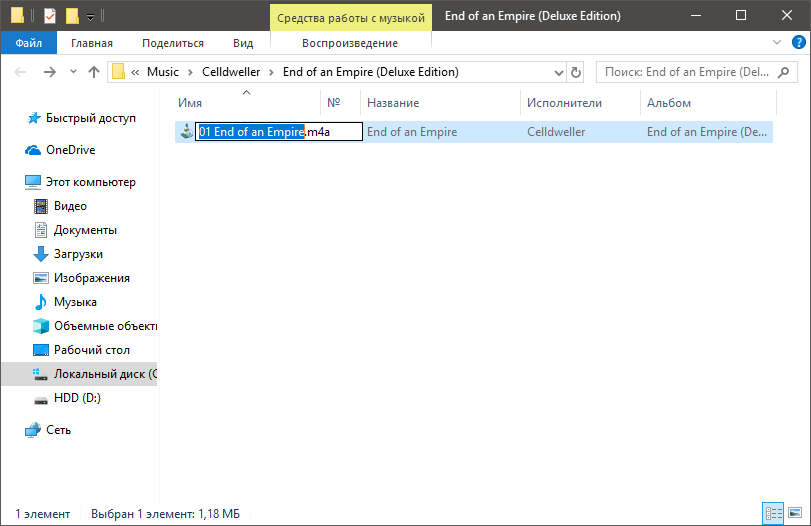The height and width of the screenshot is (526, 811).
Task: Click the Back navigation arrow
Action: pyautogui.click(x=22, y=72)
